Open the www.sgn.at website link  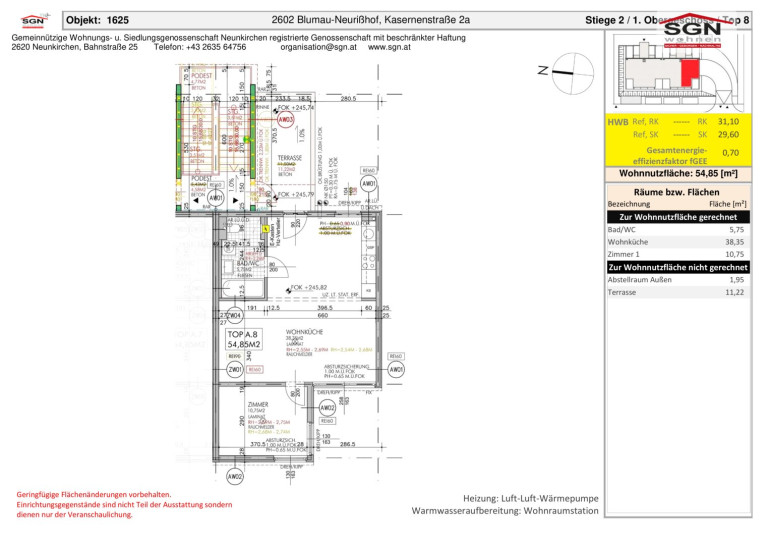[394, 47]
